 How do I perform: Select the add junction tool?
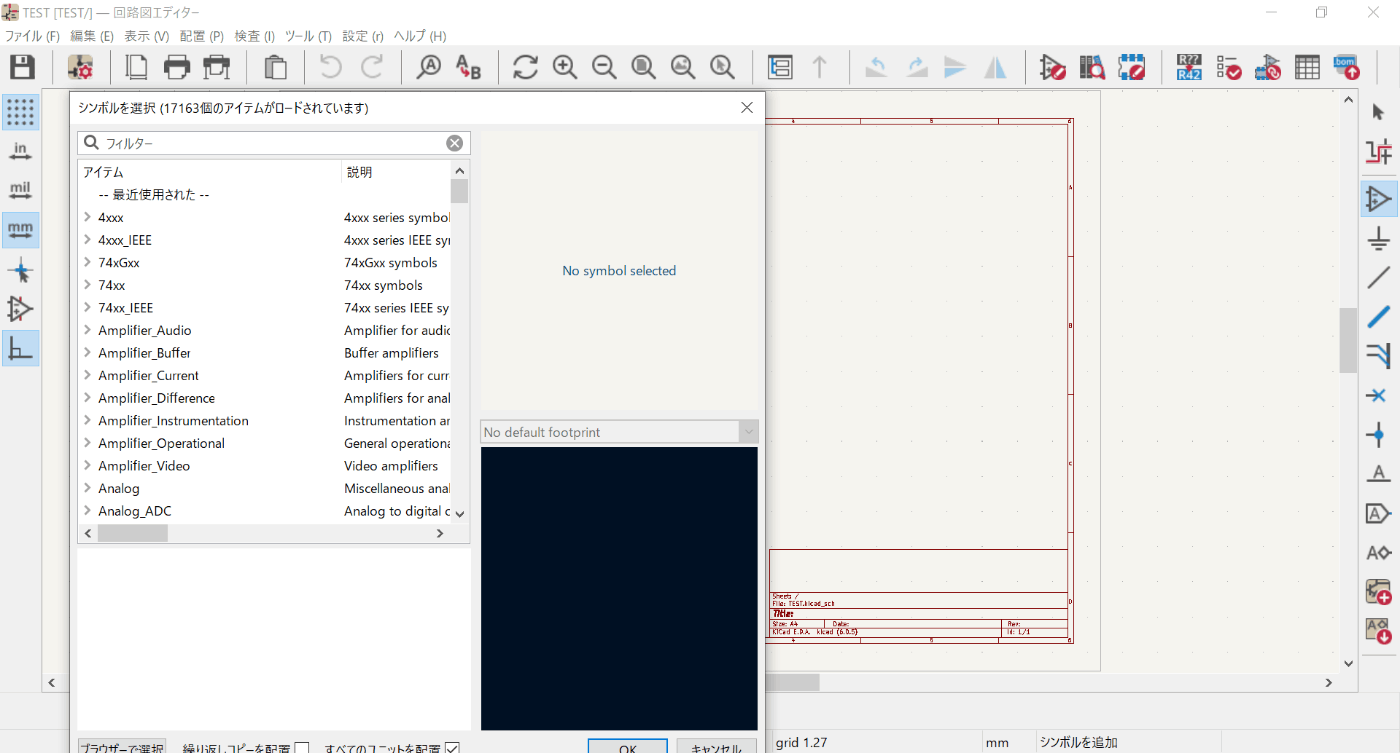click(x=1379, y=434)
